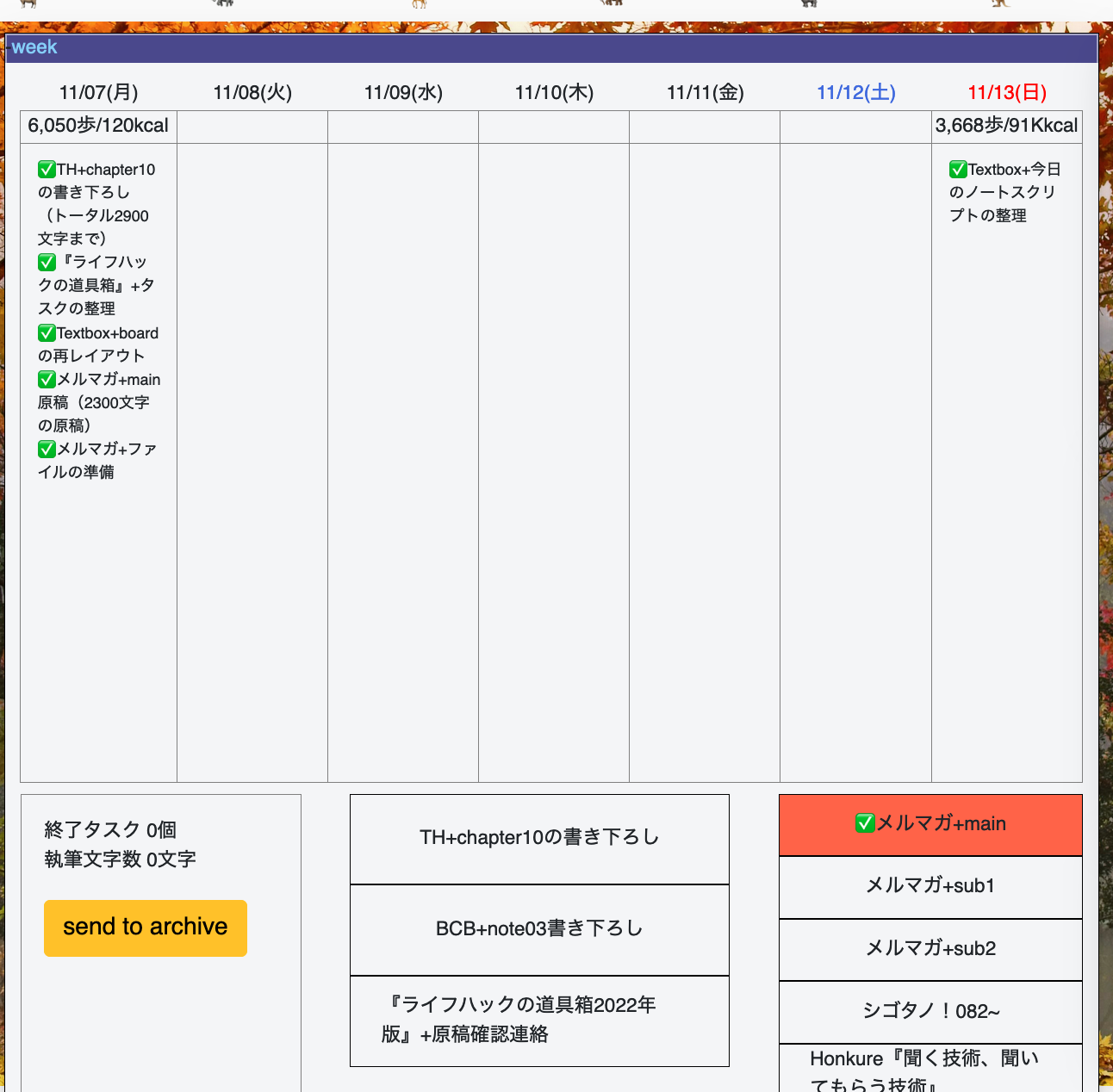
Task: Click the week title bar
Action: (34, 47)
